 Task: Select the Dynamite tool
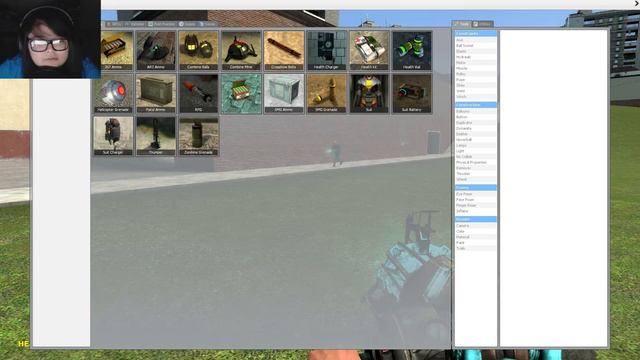476,129
